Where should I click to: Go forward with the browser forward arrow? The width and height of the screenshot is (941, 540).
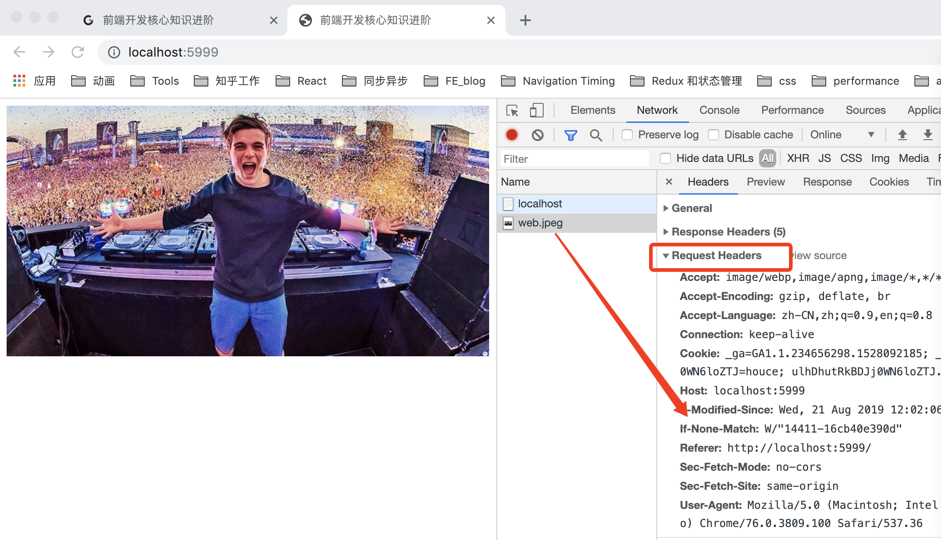48,52
